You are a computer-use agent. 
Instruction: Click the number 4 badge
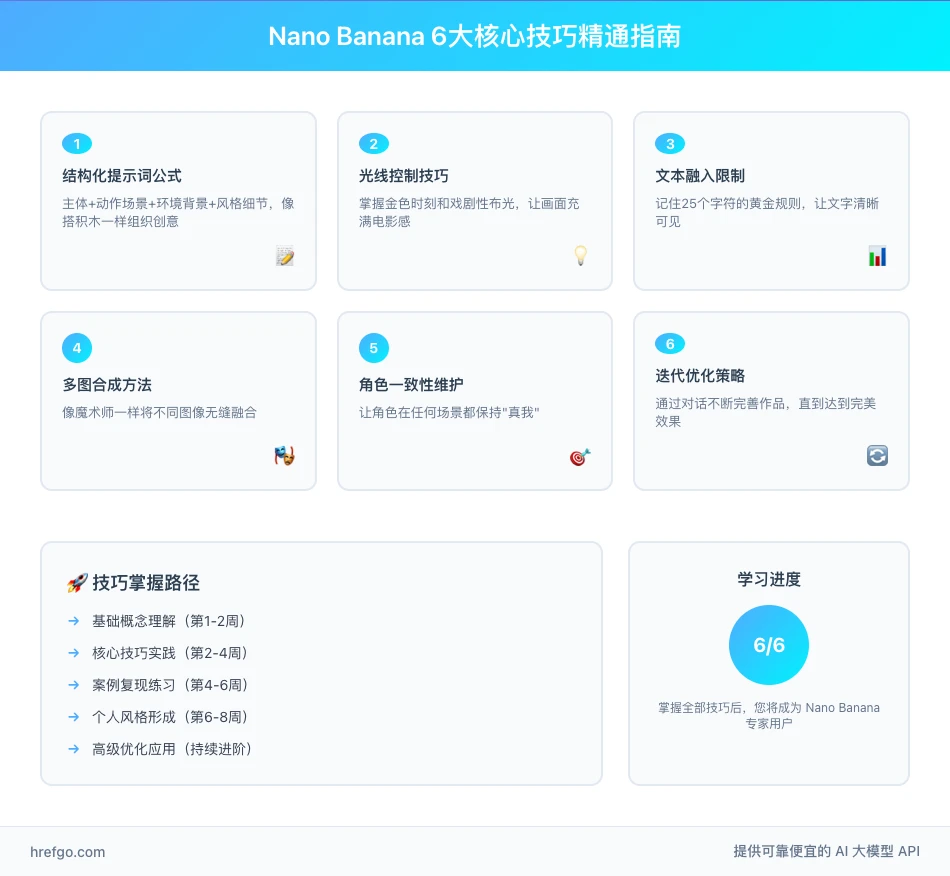point(77,348)
